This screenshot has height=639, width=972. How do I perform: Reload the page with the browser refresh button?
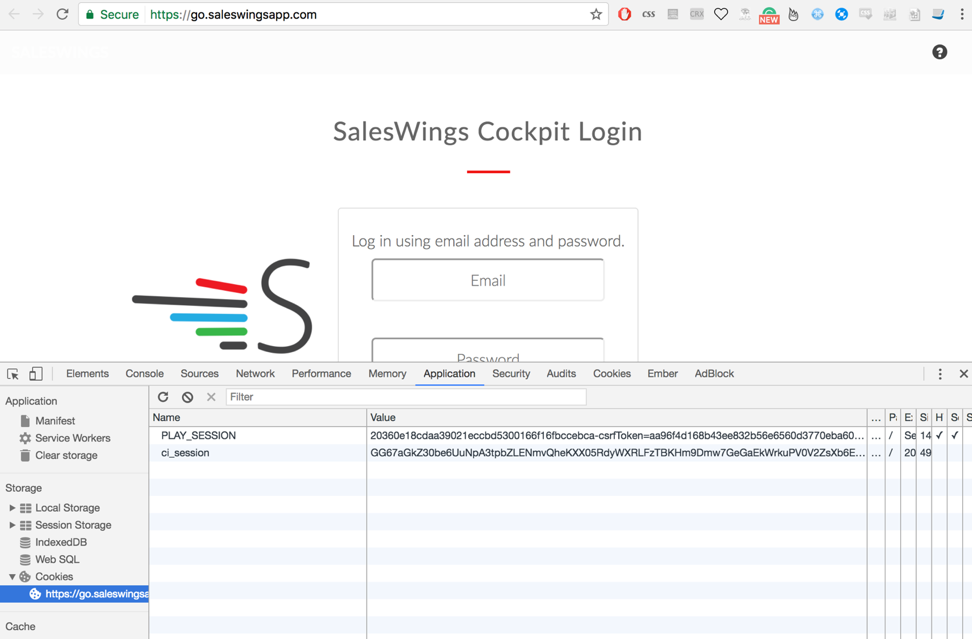(x=62, y=14)
